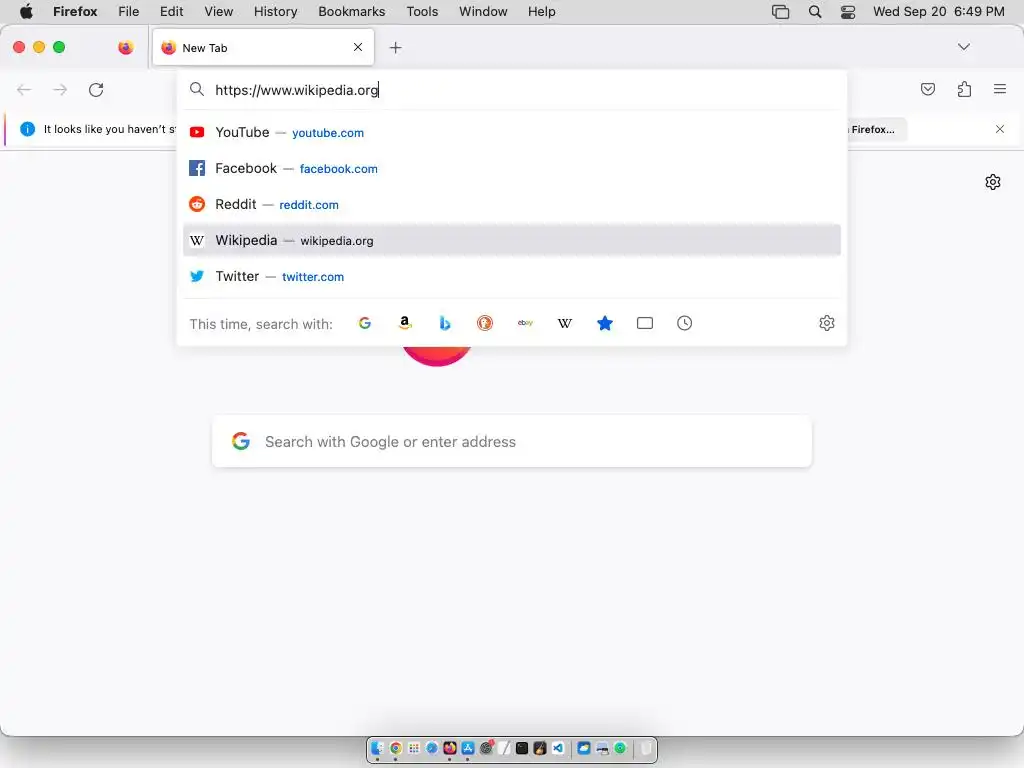The width and height of the screenshot is (1024, 768).
Task: Open the Help menu
Action: coord(542,12)
